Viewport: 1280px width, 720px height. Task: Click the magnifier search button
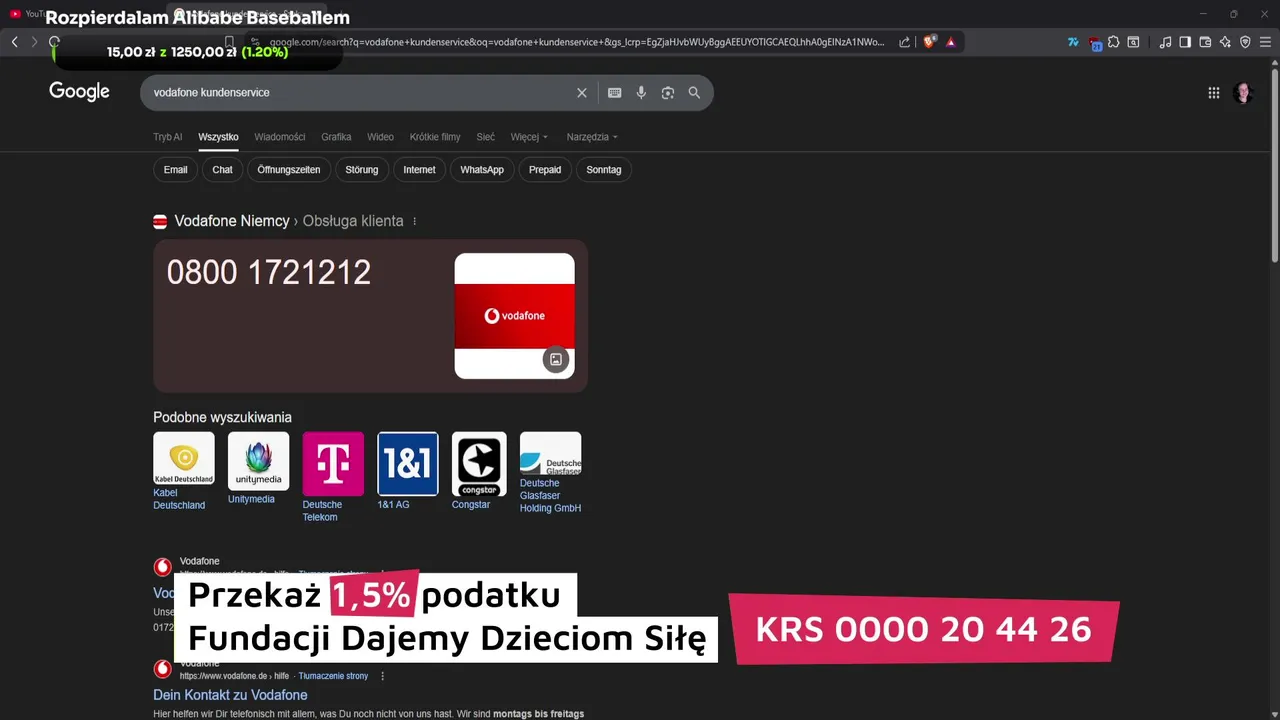click(694, 92)
